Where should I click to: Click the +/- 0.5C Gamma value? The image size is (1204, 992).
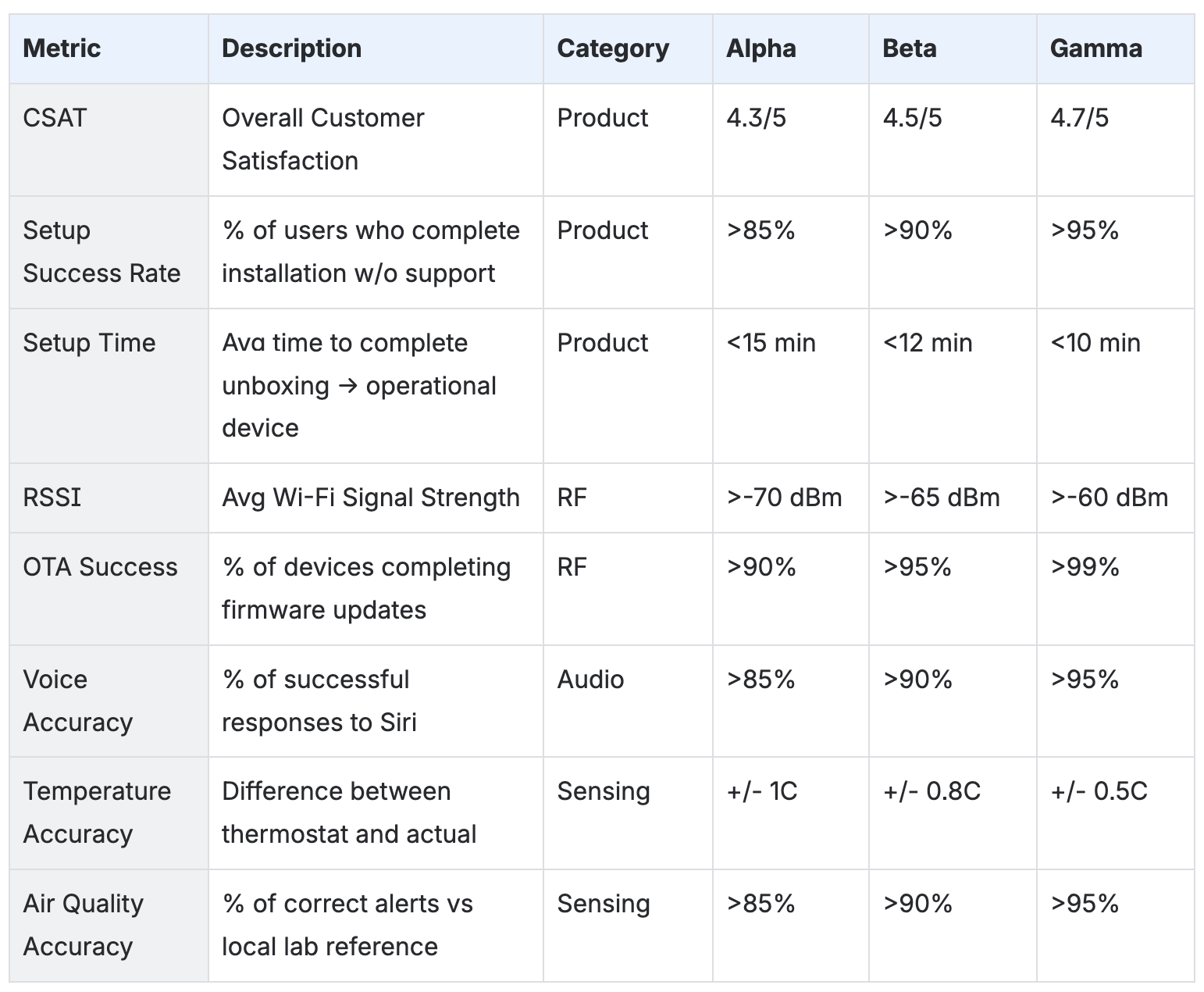(x=1099, y=791)
